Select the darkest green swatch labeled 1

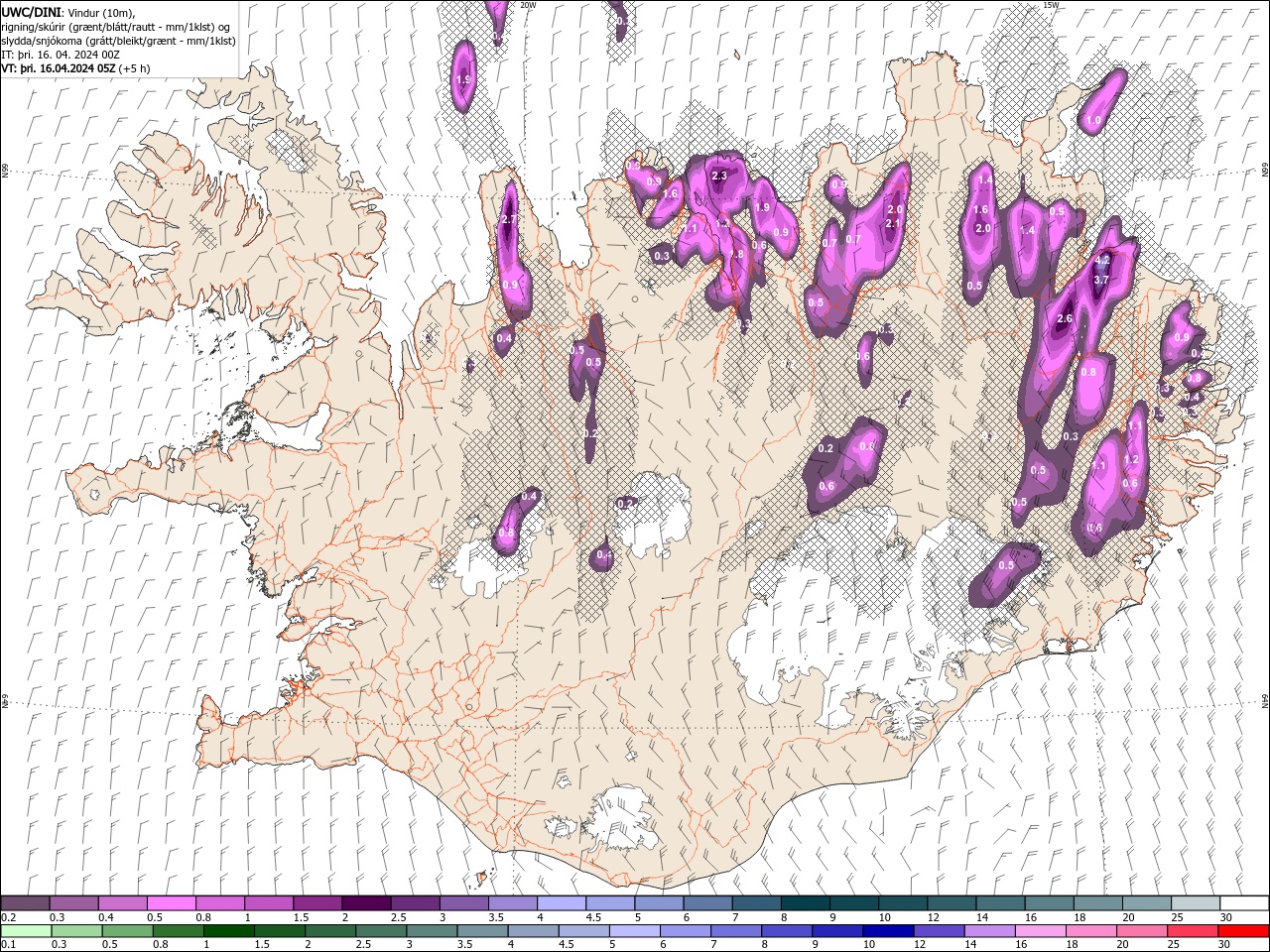pos(228,931)
